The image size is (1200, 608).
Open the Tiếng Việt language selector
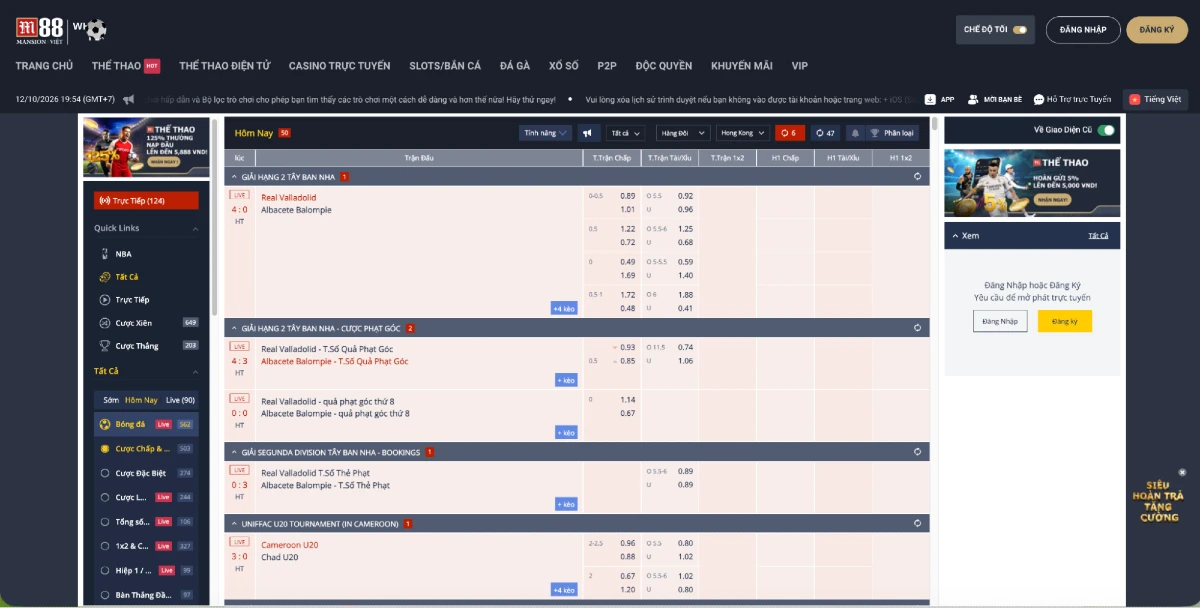tap(1156, 99)
